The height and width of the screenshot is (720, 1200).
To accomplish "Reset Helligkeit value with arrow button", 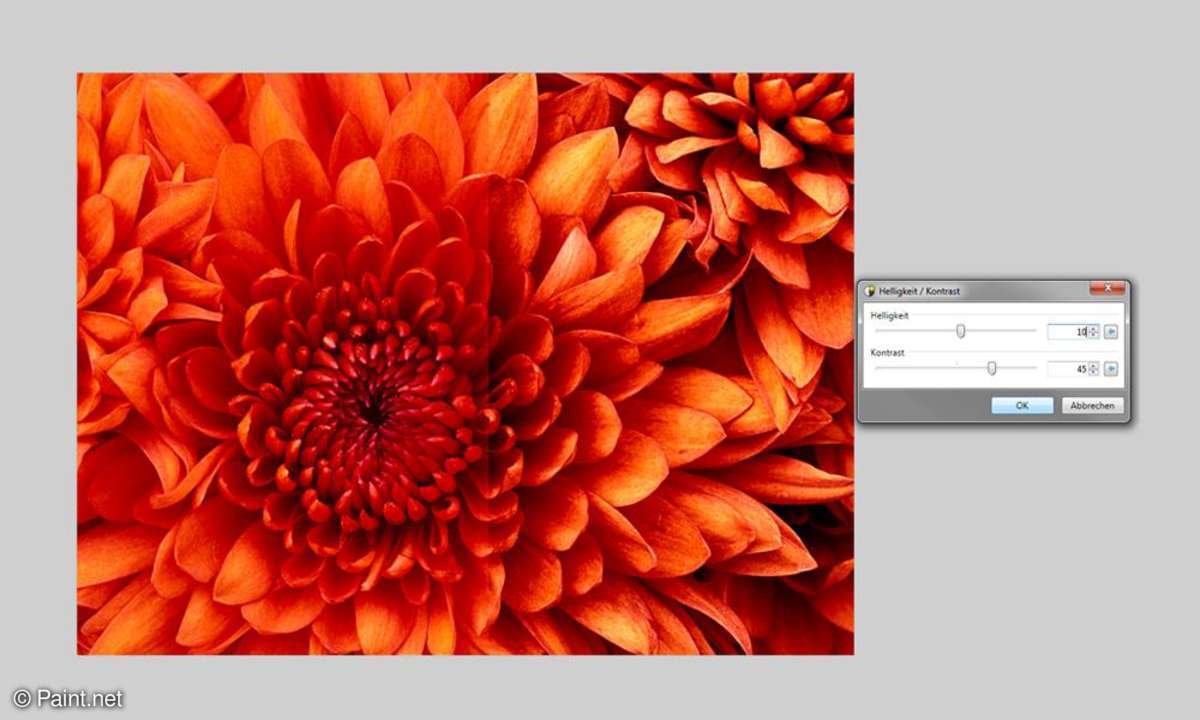I will click(1111, 332).
